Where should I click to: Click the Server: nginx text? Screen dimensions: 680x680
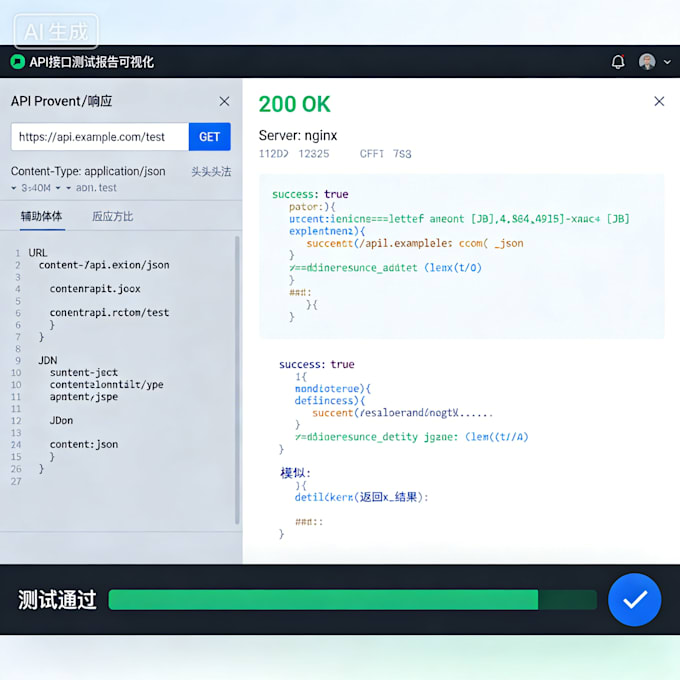(298, 135)
